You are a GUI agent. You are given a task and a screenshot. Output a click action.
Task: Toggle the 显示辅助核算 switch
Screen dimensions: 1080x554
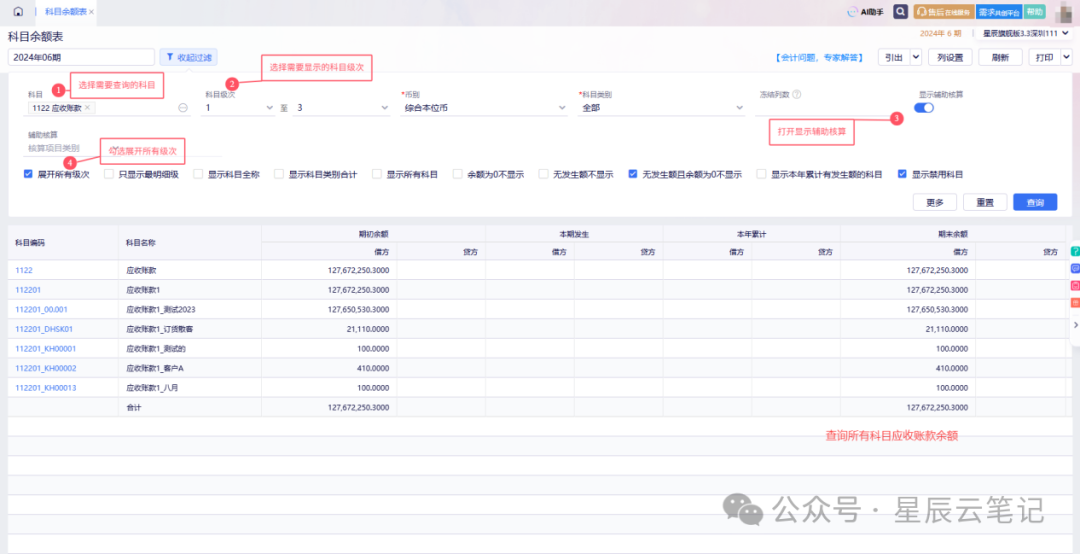coord(924,107)
